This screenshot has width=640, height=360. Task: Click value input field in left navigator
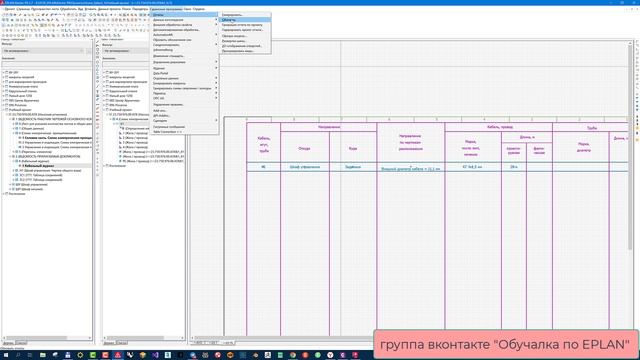[x=47, y=64]
